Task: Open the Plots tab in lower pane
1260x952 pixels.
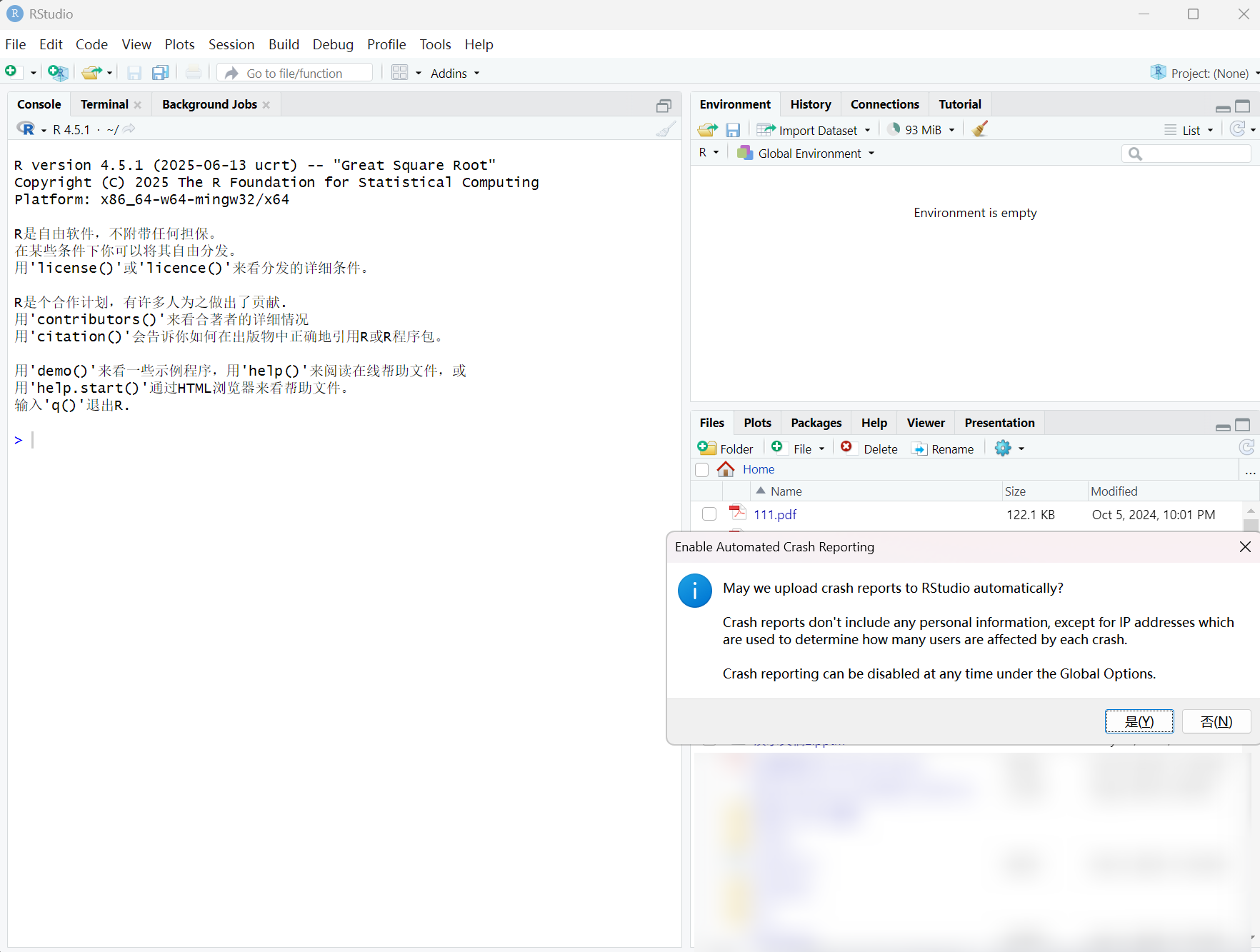Action: tap(757, 423)
